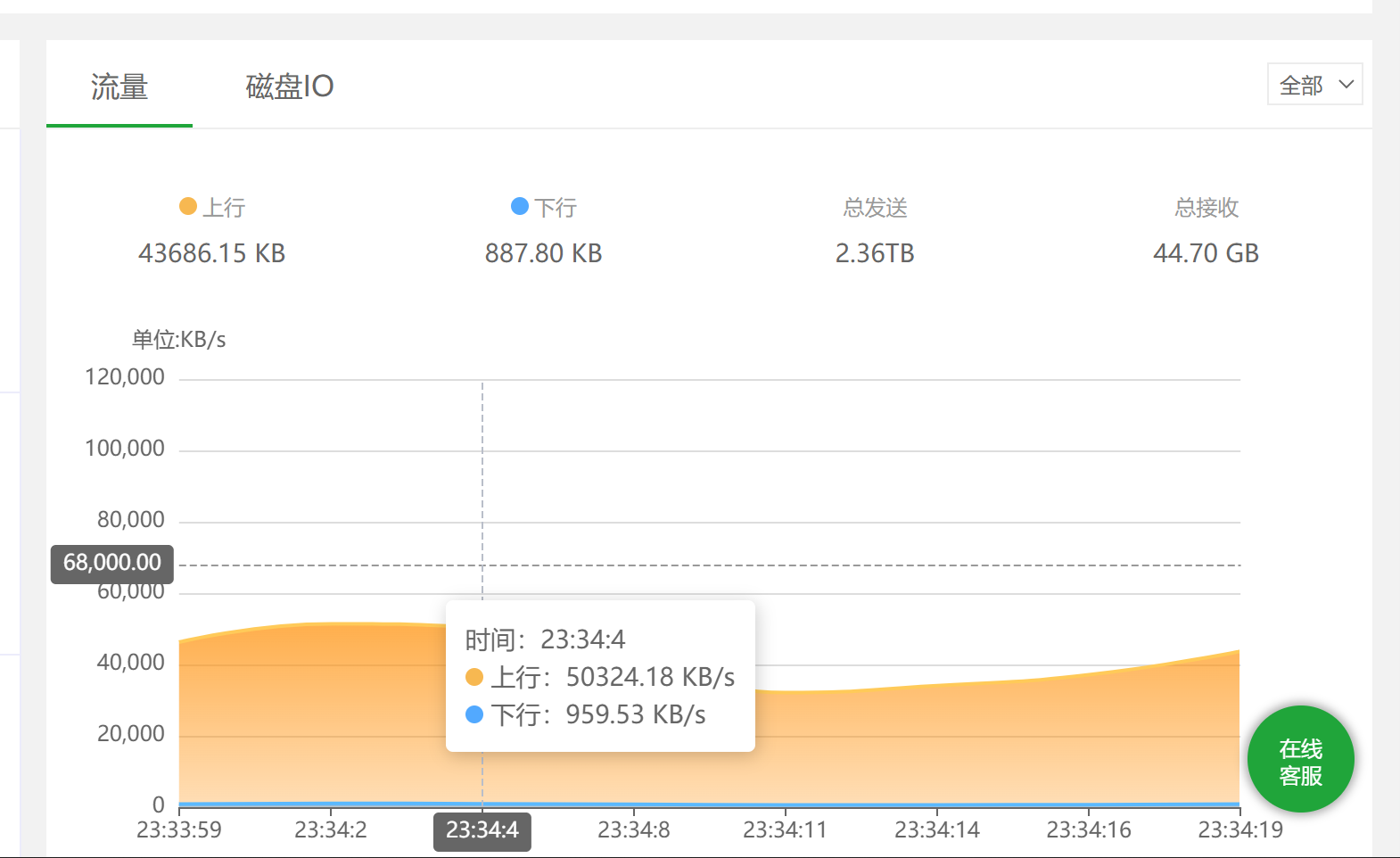The width and height of the screenshot is (1400, 858).
Task: Toggle the 上行 orange legend series
Action: (212, 208)
